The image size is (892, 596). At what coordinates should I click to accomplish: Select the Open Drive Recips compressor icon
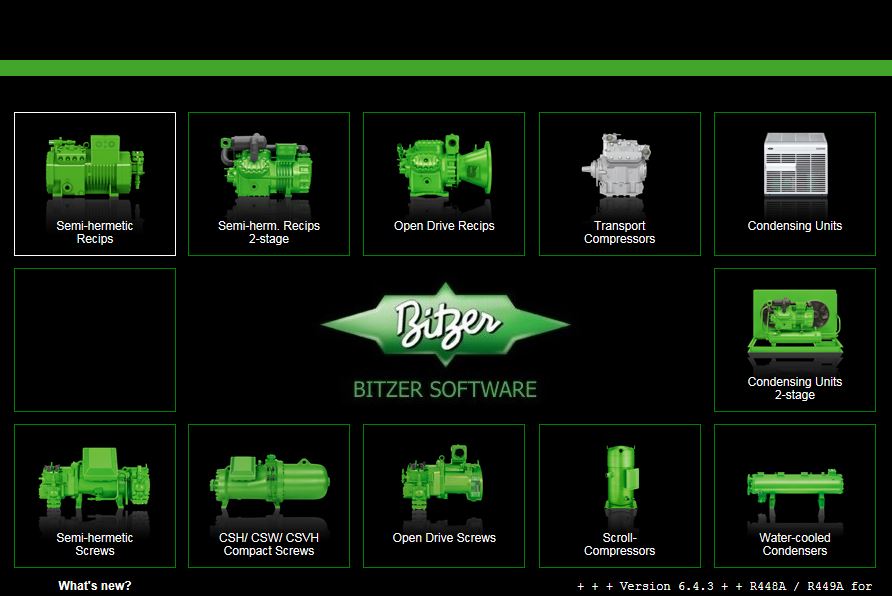[444, 183]
